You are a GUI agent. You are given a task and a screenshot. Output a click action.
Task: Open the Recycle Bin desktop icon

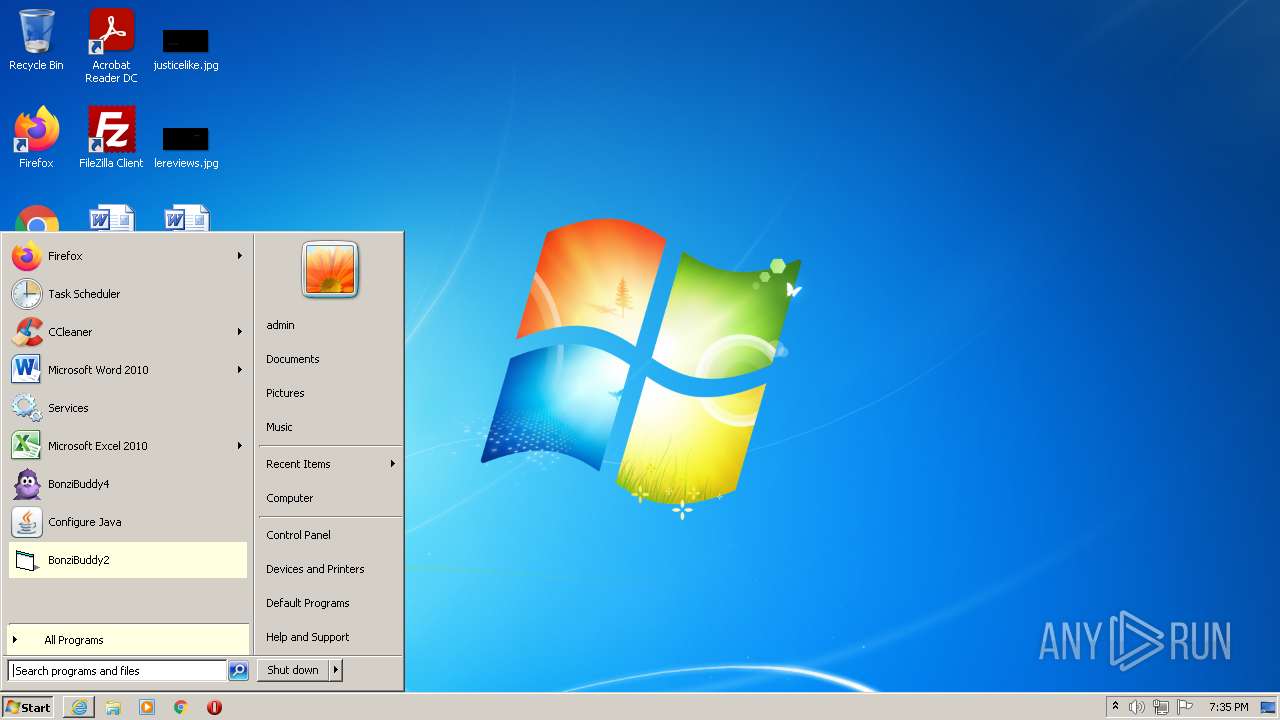pyautogui.click(x=36, y=40)
